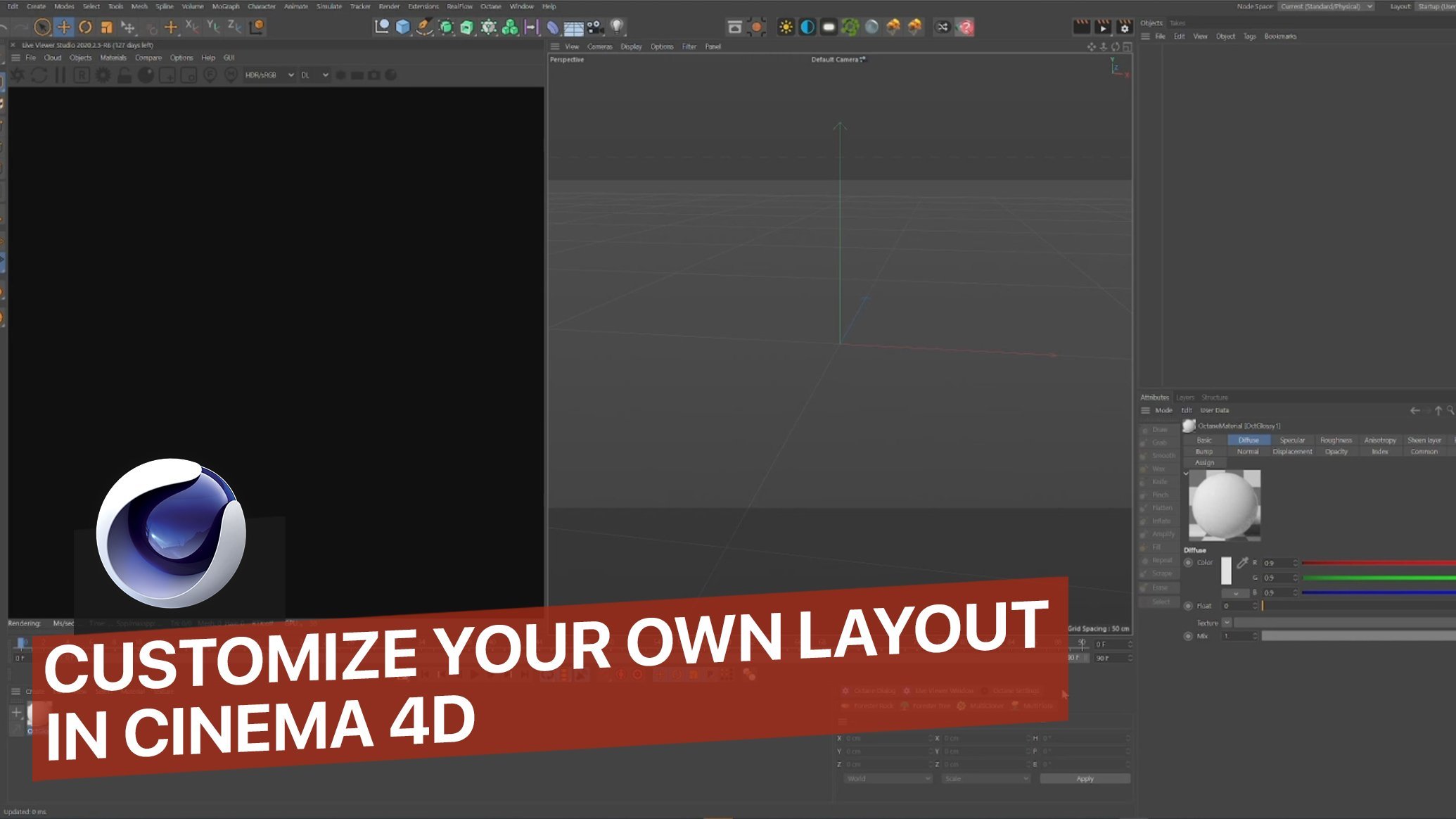Image resolution: width=1456 pixels, height=819 pixels.
Task: Add a Cube primitive object
Action: click(403, 27)
